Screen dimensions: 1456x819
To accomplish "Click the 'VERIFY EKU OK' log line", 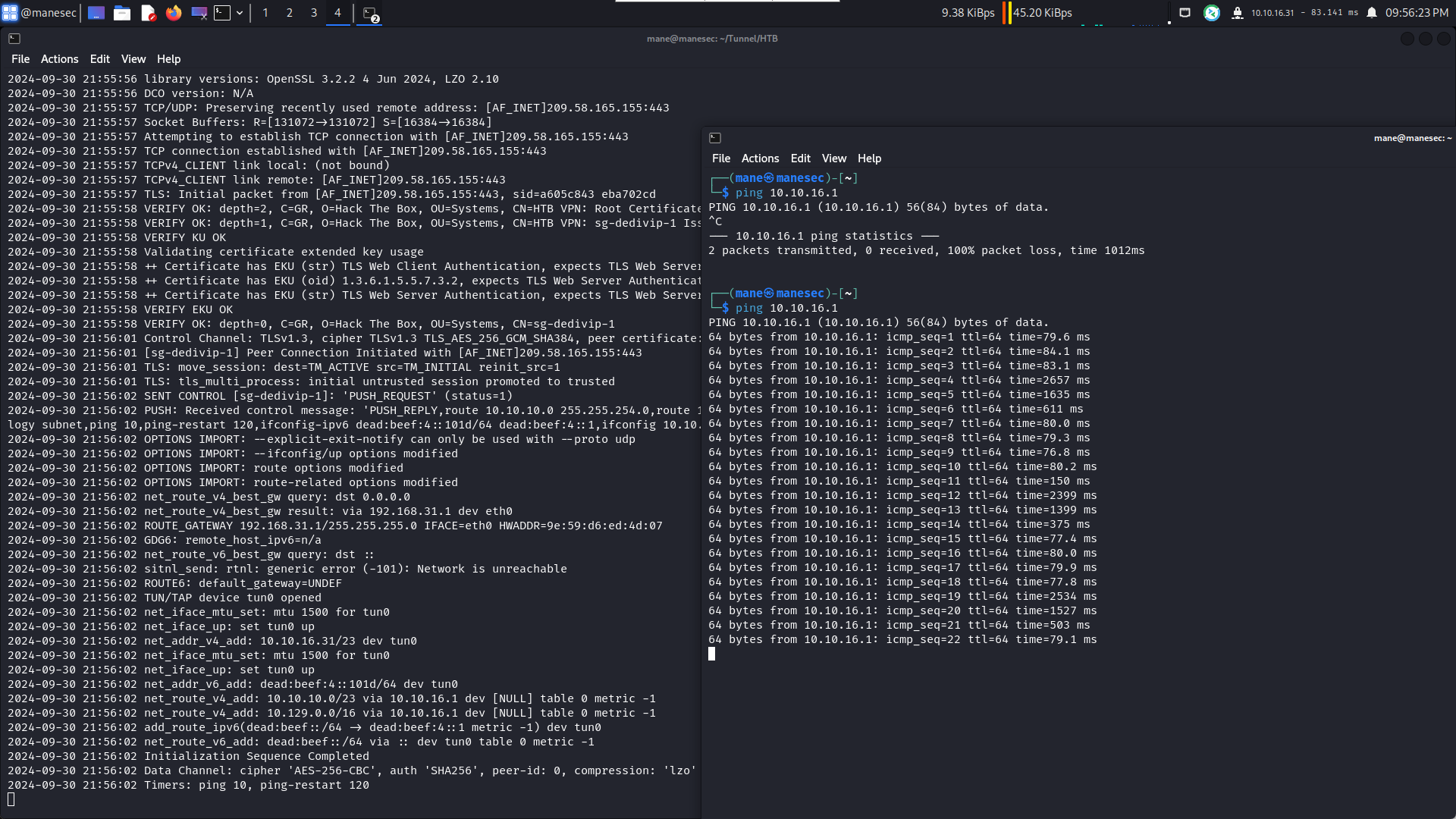I will tap(121, 309).
